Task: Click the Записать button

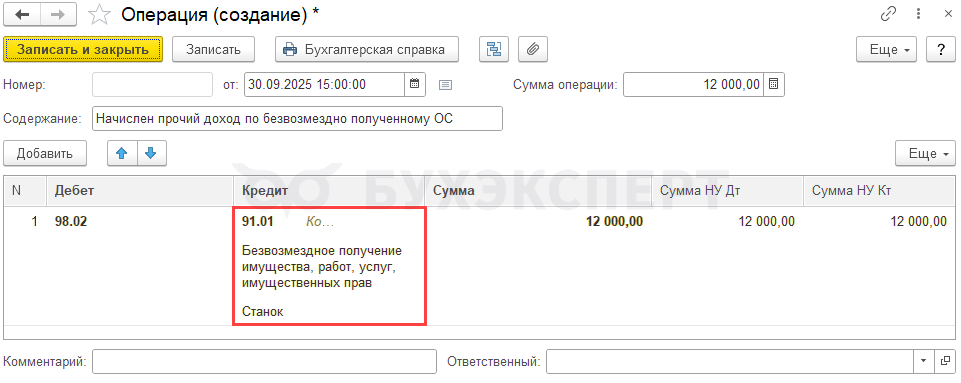Action: coord(213,50)
